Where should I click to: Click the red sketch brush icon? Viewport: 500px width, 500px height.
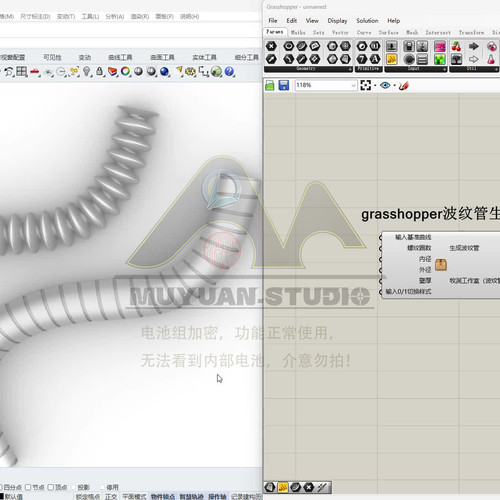tap(404, 86)
